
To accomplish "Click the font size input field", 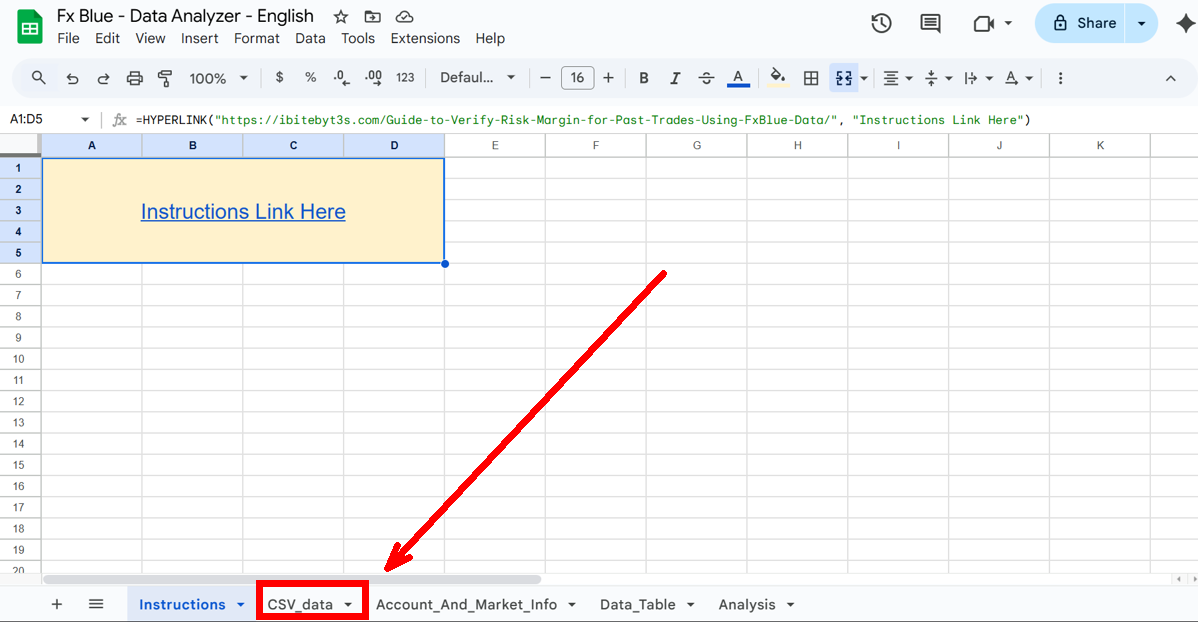I will (577, 78).
